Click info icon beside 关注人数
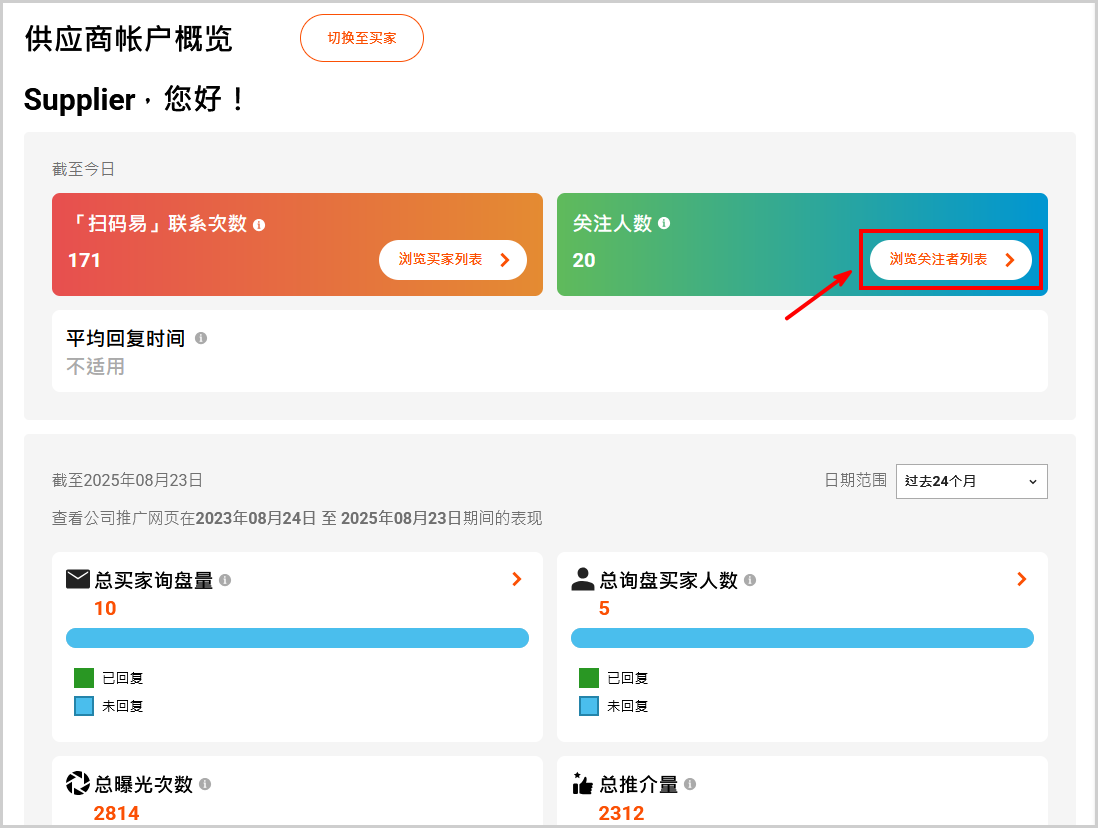The image size is (1098, 828). pyautogui.click(x=664, y=223)
